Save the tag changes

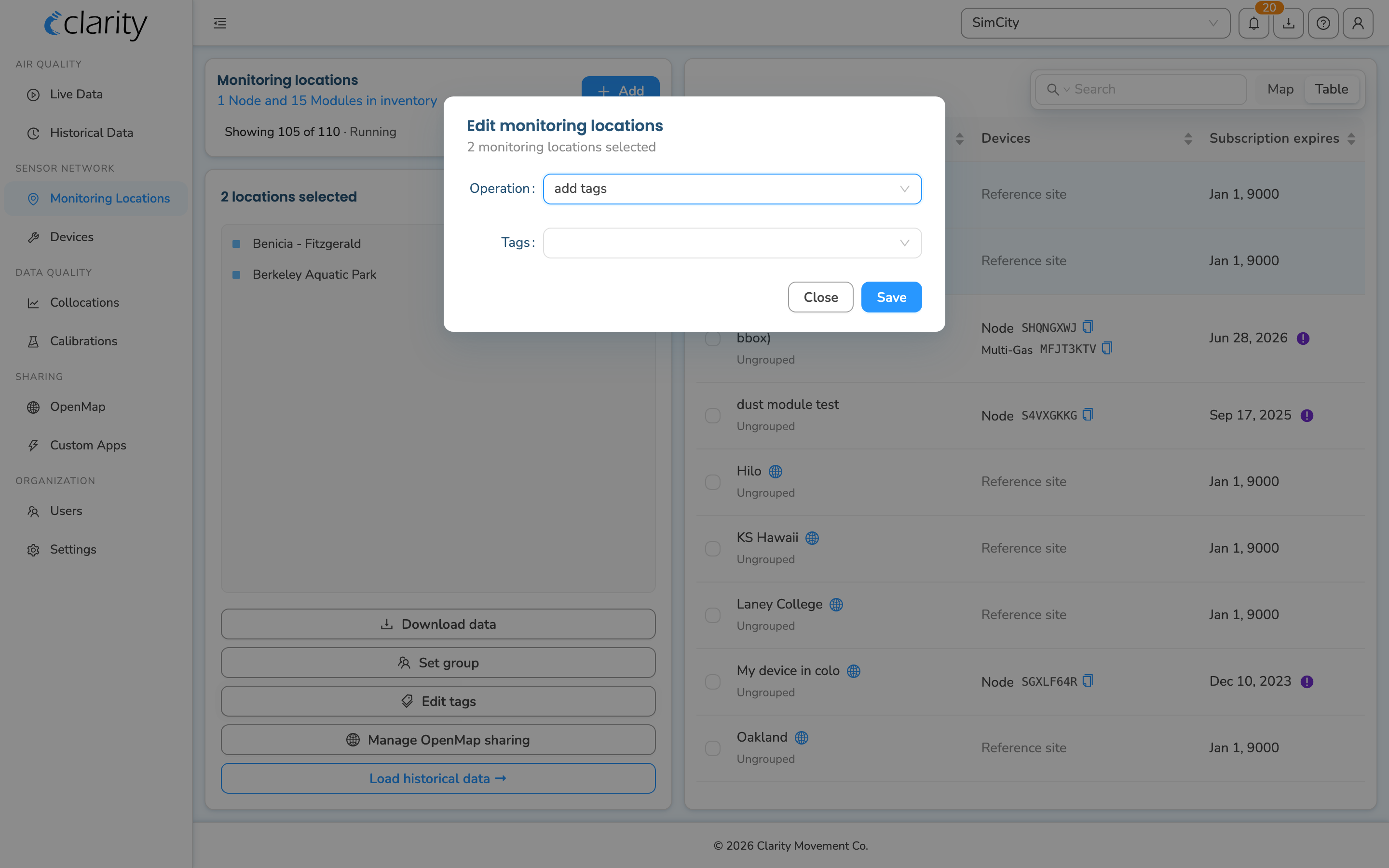click(891, 297)
